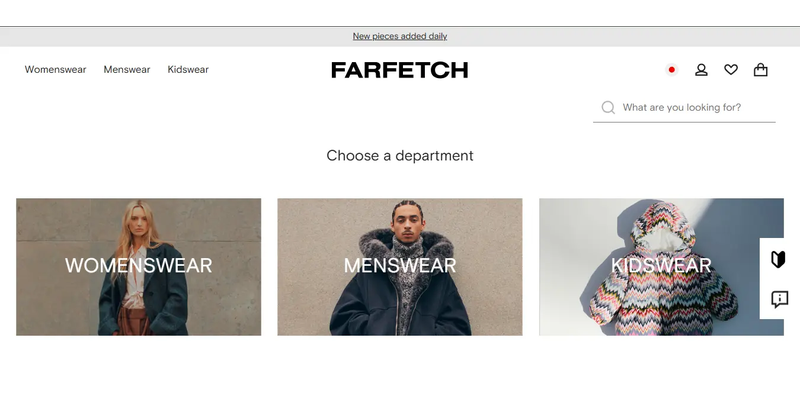Screen dimensions: 800x400
Task: Click the 'What are you looking for?' field
Action: click(684, 108)
